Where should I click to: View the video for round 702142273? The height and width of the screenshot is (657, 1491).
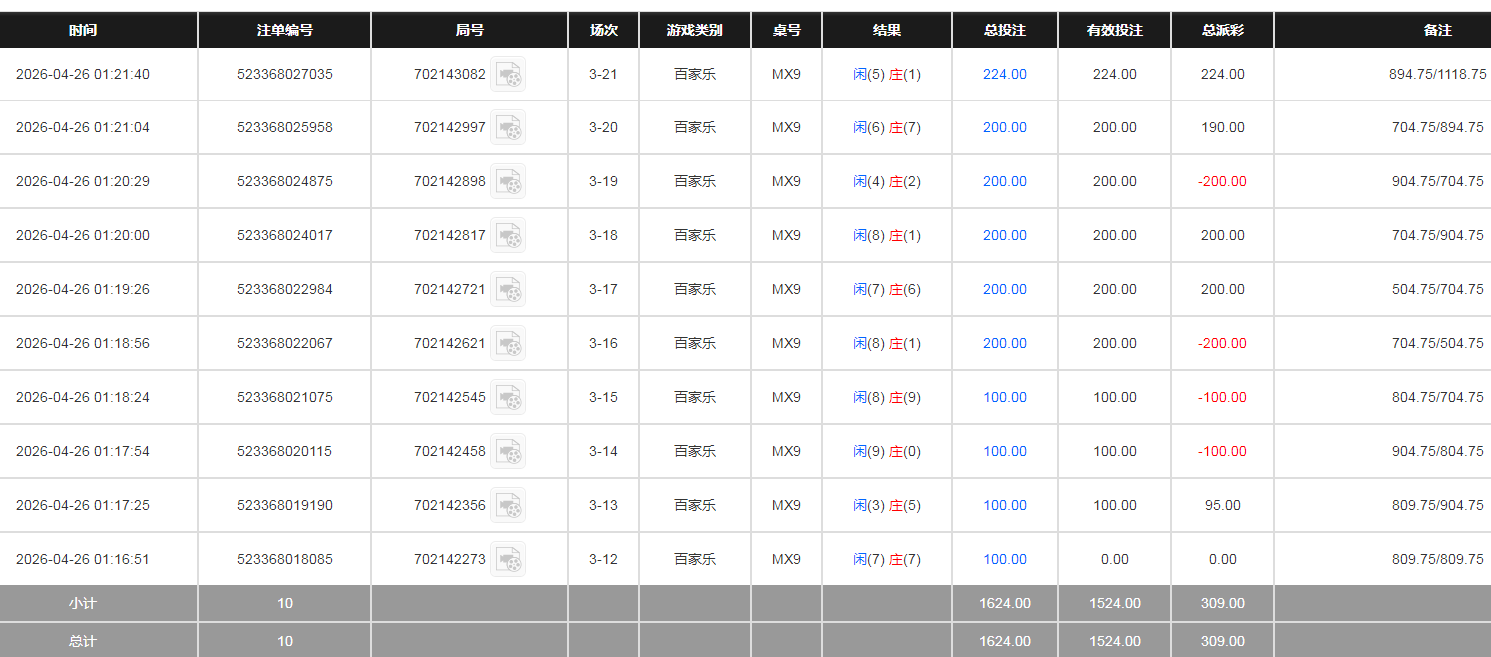click(x=509, y=559)
